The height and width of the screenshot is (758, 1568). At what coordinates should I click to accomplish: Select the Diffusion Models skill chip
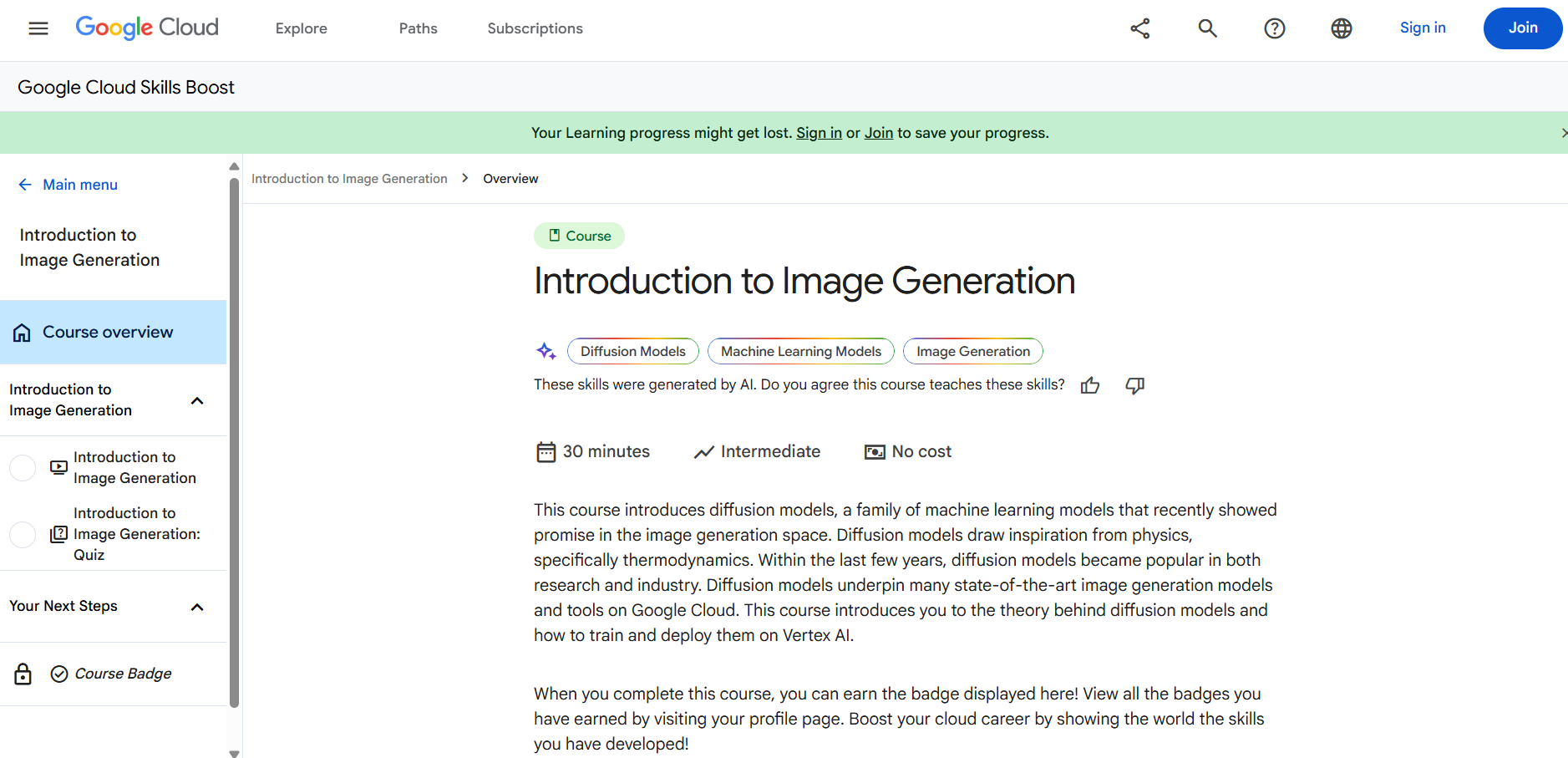pyautogui.click(x=633, y=351)
